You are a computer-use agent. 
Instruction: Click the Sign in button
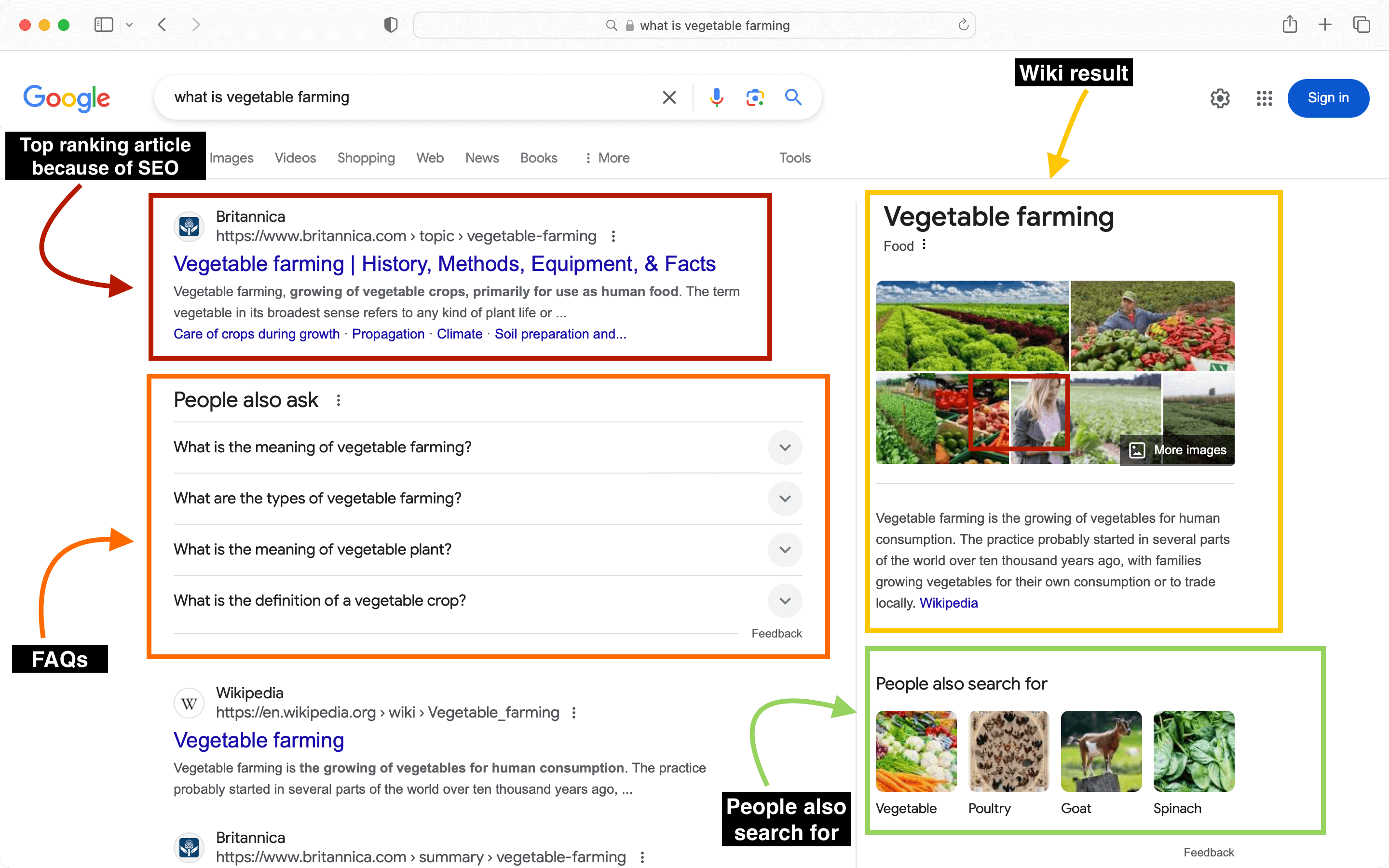(x=1328, y=98)
